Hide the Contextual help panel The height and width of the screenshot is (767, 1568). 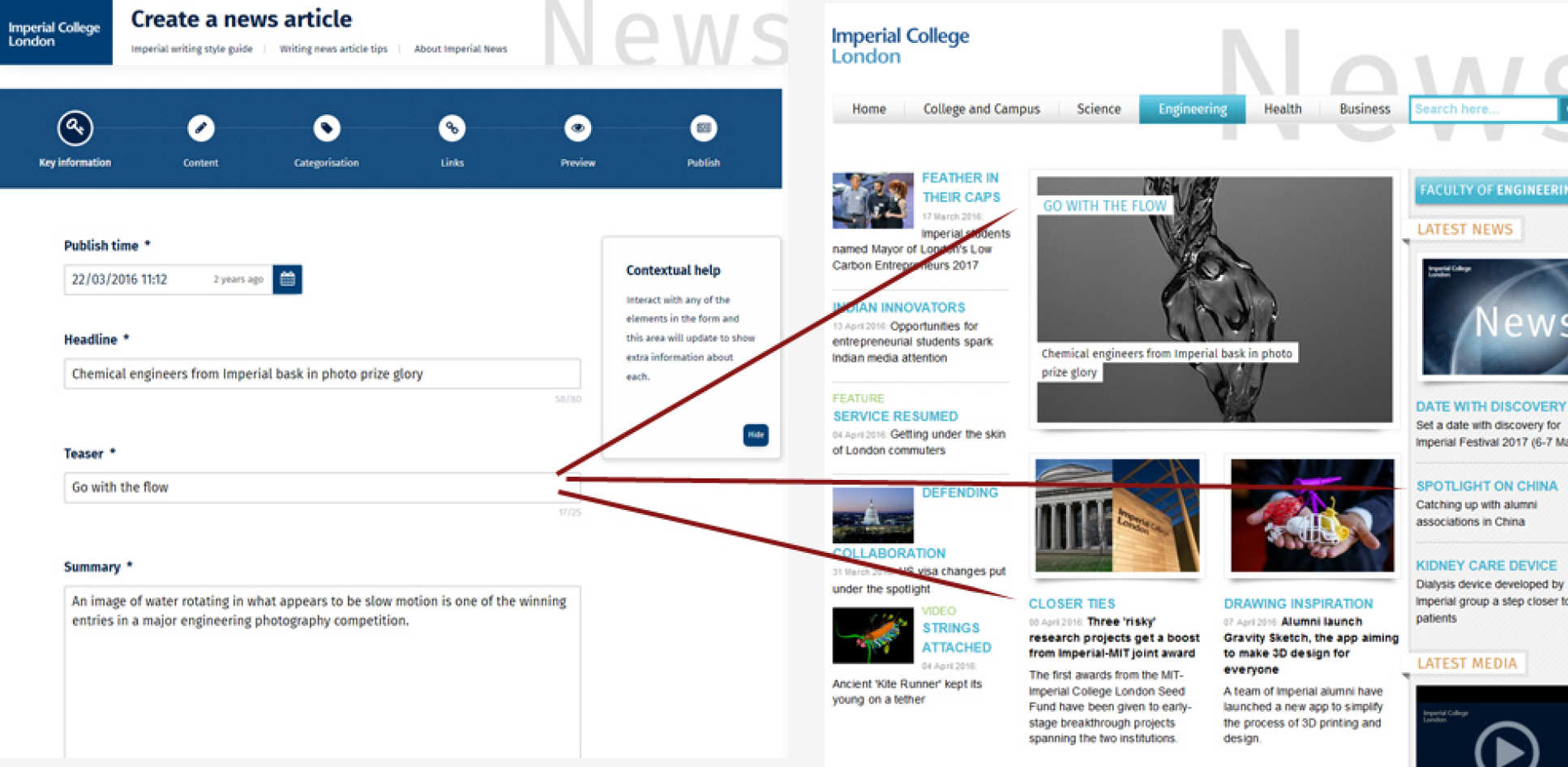point(755,435)
